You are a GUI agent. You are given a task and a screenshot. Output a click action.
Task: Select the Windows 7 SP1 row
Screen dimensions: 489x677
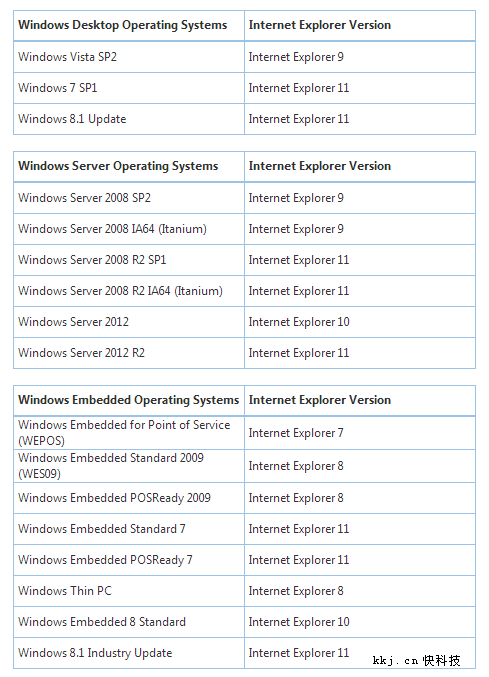pos(244,88)
